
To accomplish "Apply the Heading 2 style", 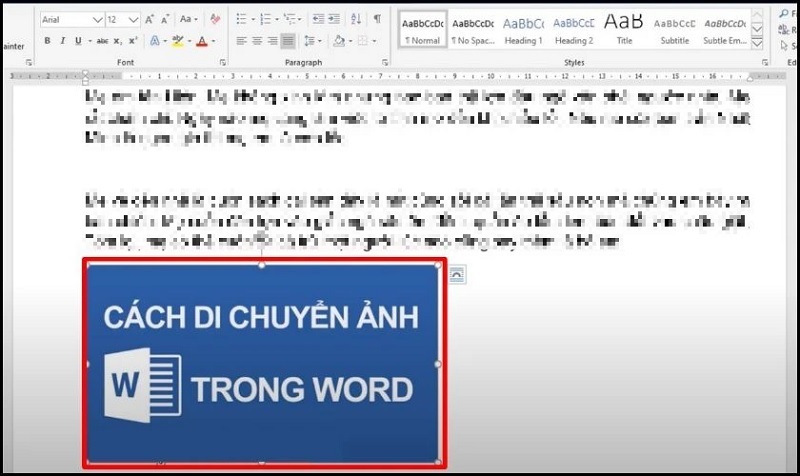I will click(574, 31).
